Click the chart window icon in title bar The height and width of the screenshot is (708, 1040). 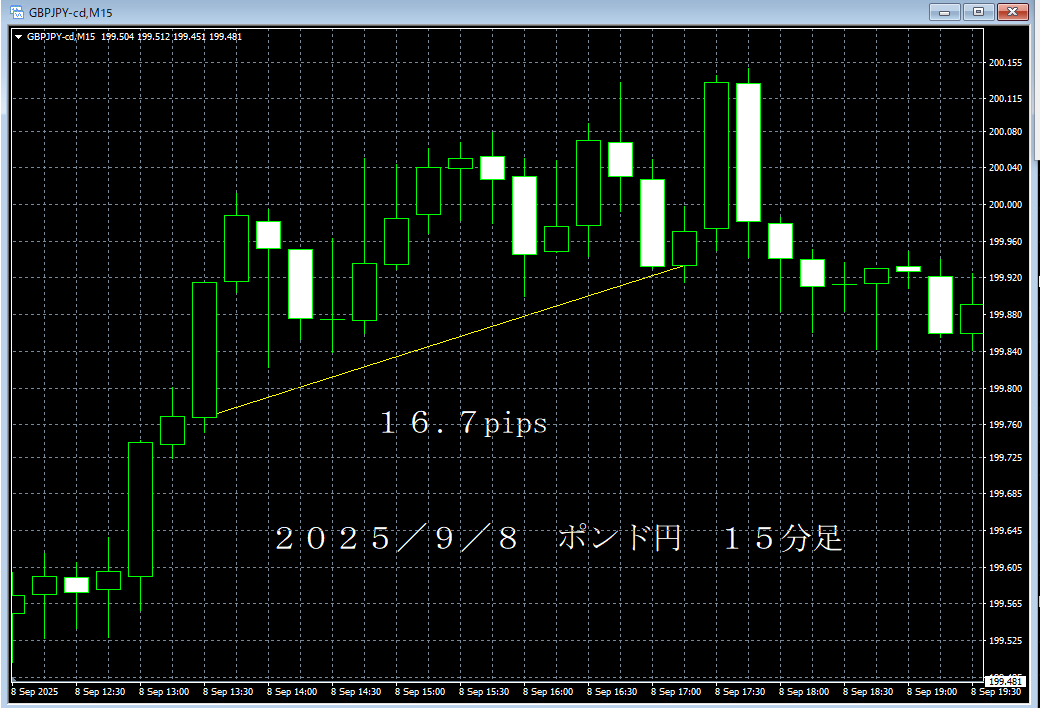(14, 11)
